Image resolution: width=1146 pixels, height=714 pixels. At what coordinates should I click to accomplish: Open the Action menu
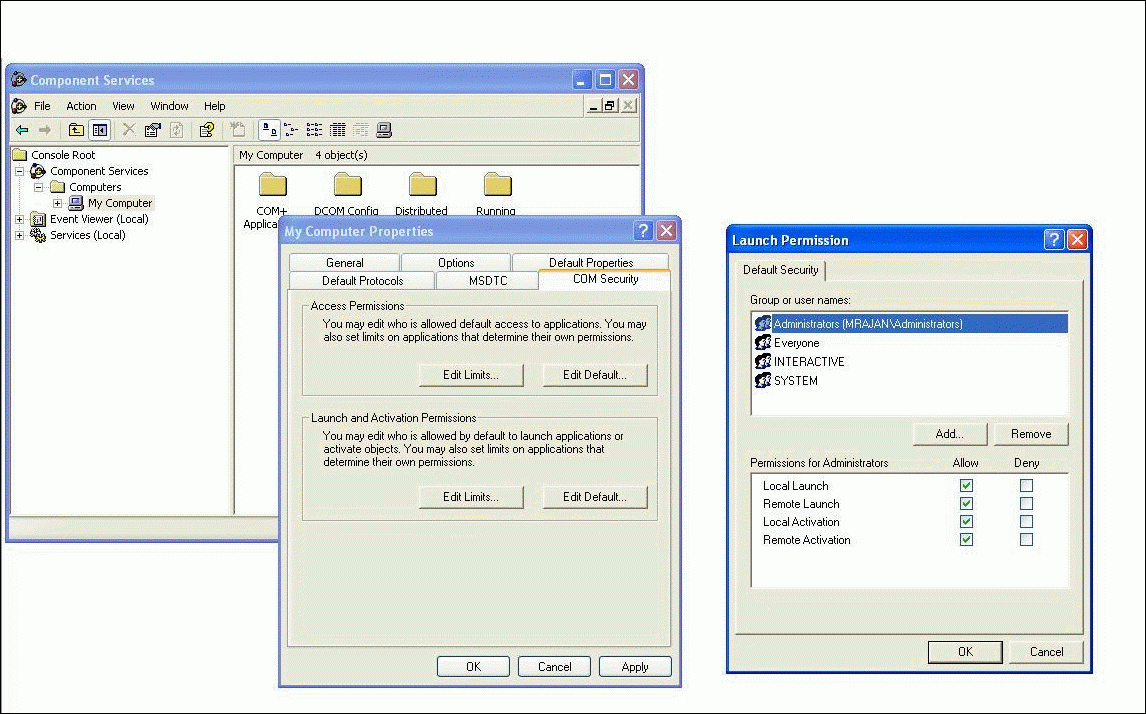click(x=81, y=106)
